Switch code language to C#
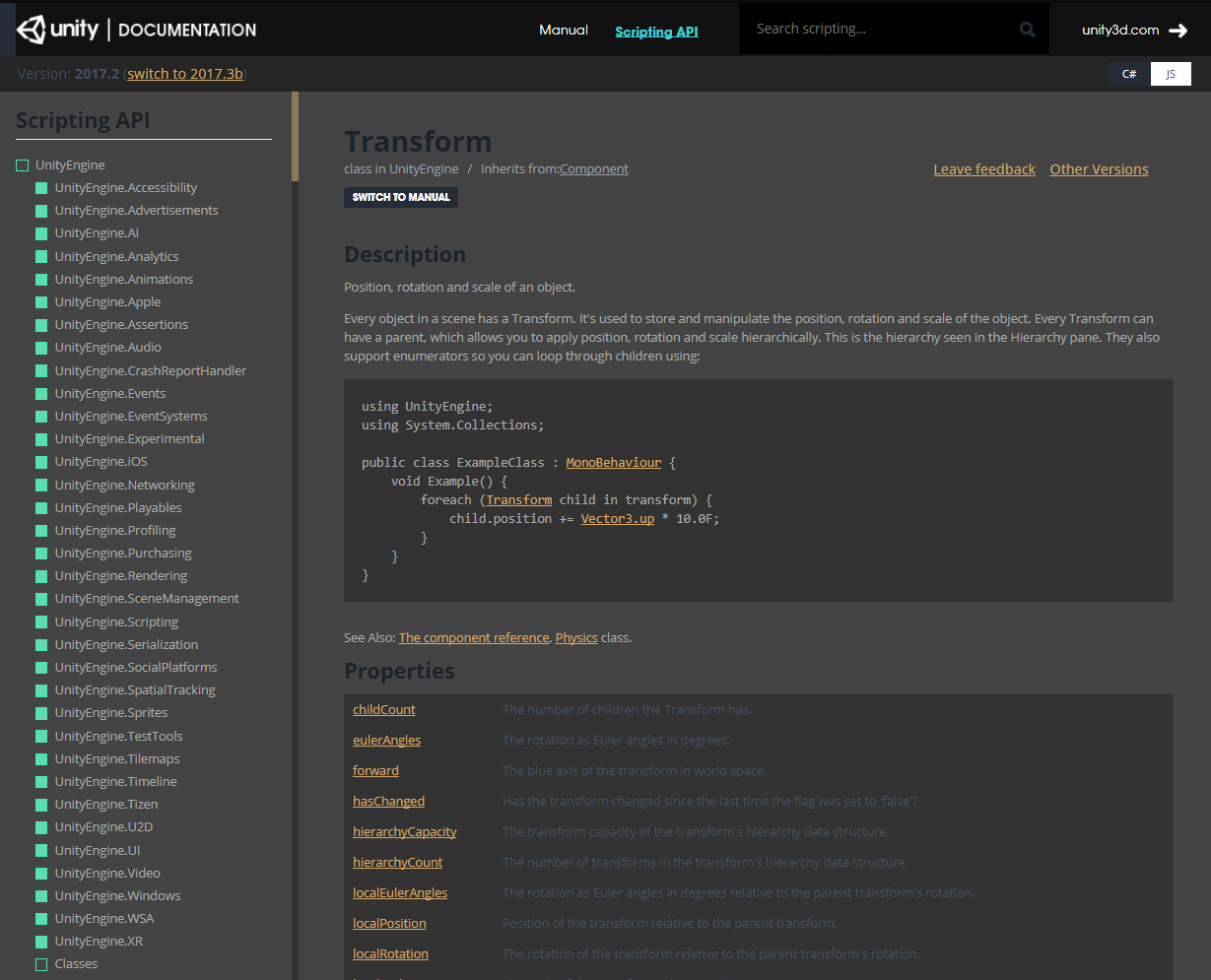 point(1129,74)
